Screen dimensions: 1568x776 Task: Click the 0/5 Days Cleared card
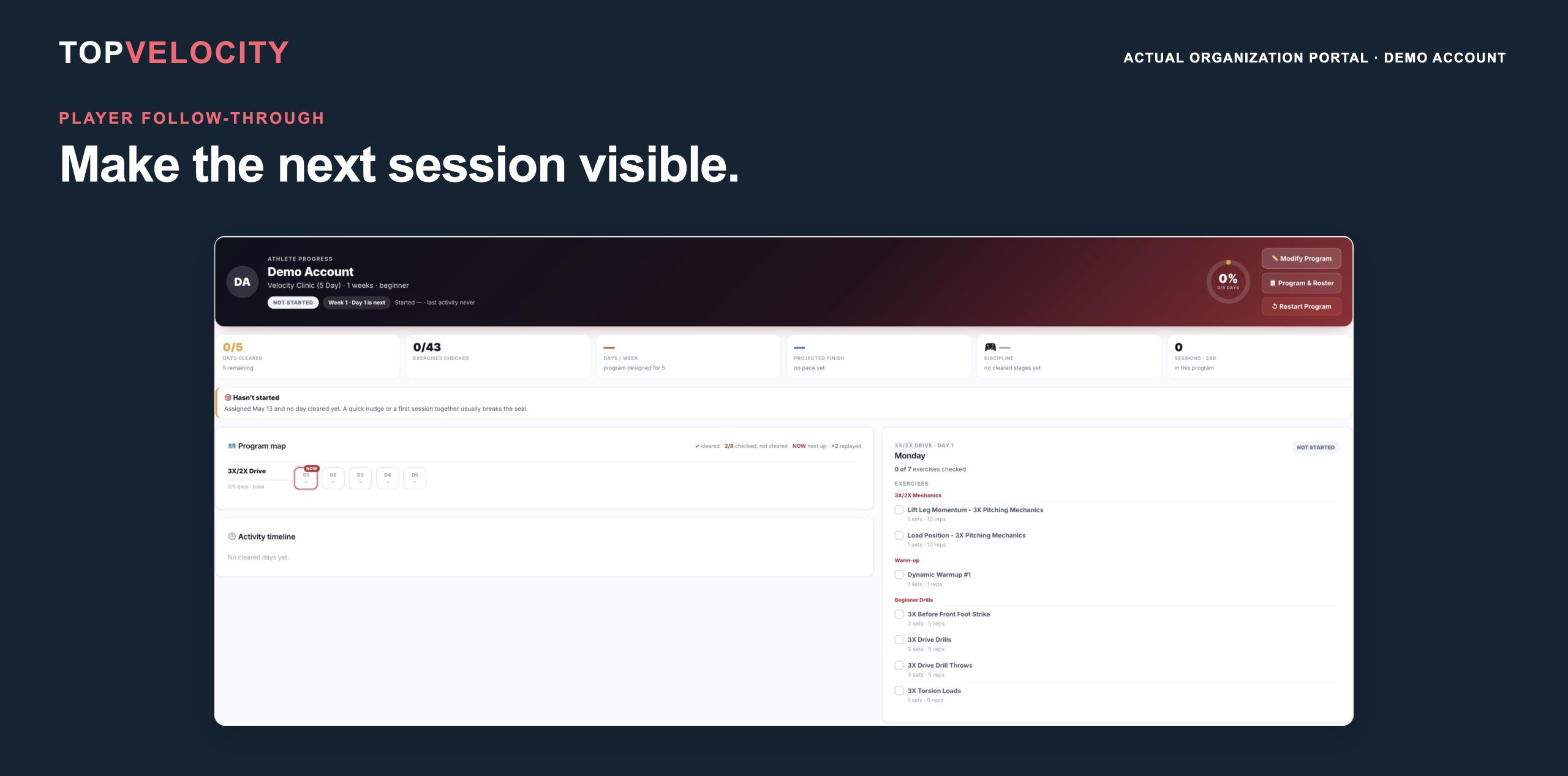click(308, 356)
